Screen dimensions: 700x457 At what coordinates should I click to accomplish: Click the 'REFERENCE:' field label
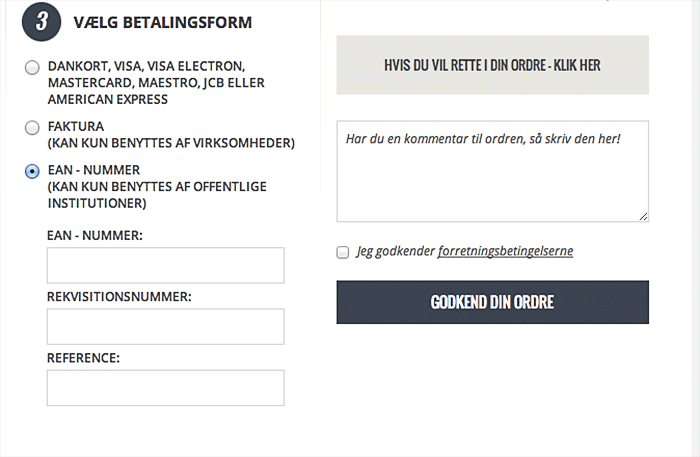click(83, 358)
